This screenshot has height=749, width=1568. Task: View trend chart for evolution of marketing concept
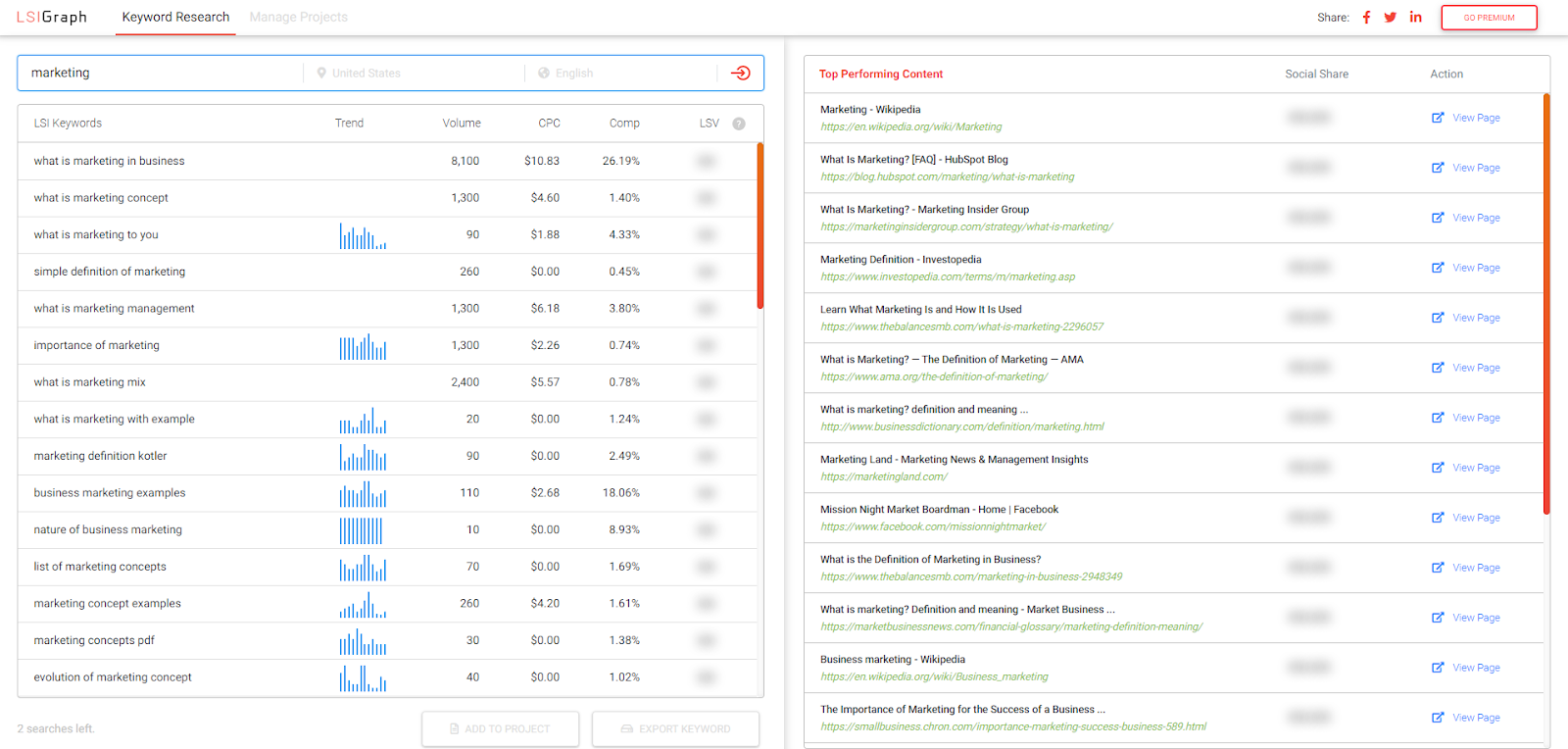click(x=363, y=678)
